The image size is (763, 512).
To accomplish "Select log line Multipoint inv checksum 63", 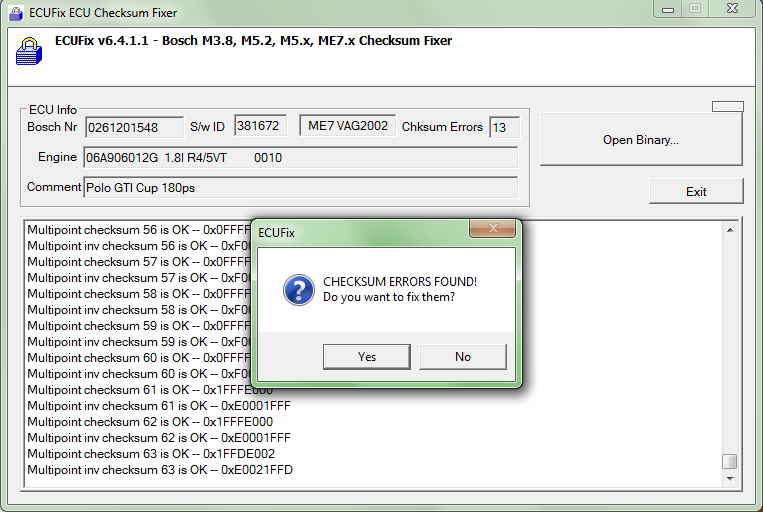I will [x=160, y=470].
